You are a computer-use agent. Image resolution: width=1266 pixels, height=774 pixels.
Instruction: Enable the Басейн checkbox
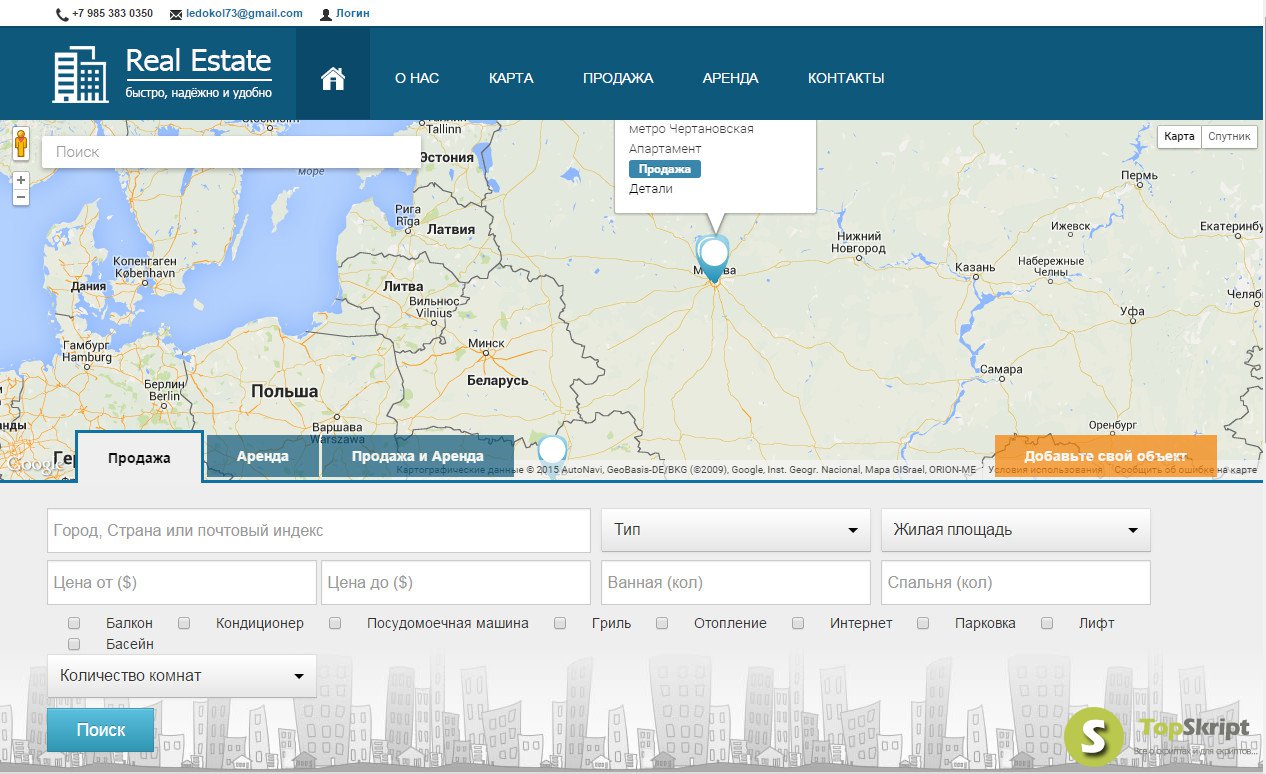(x=74, y=644)
